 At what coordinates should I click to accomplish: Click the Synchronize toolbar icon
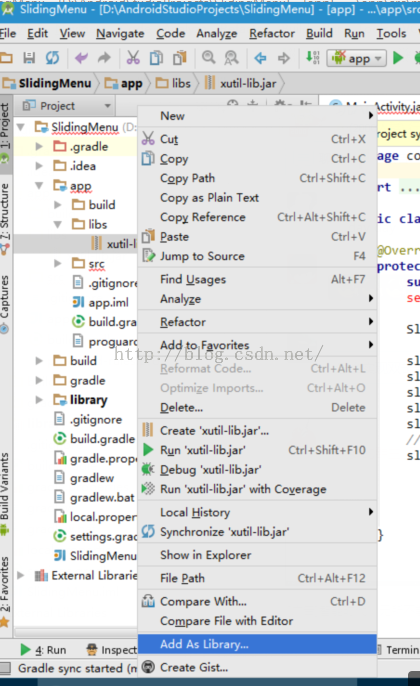[x=52, y=57]
